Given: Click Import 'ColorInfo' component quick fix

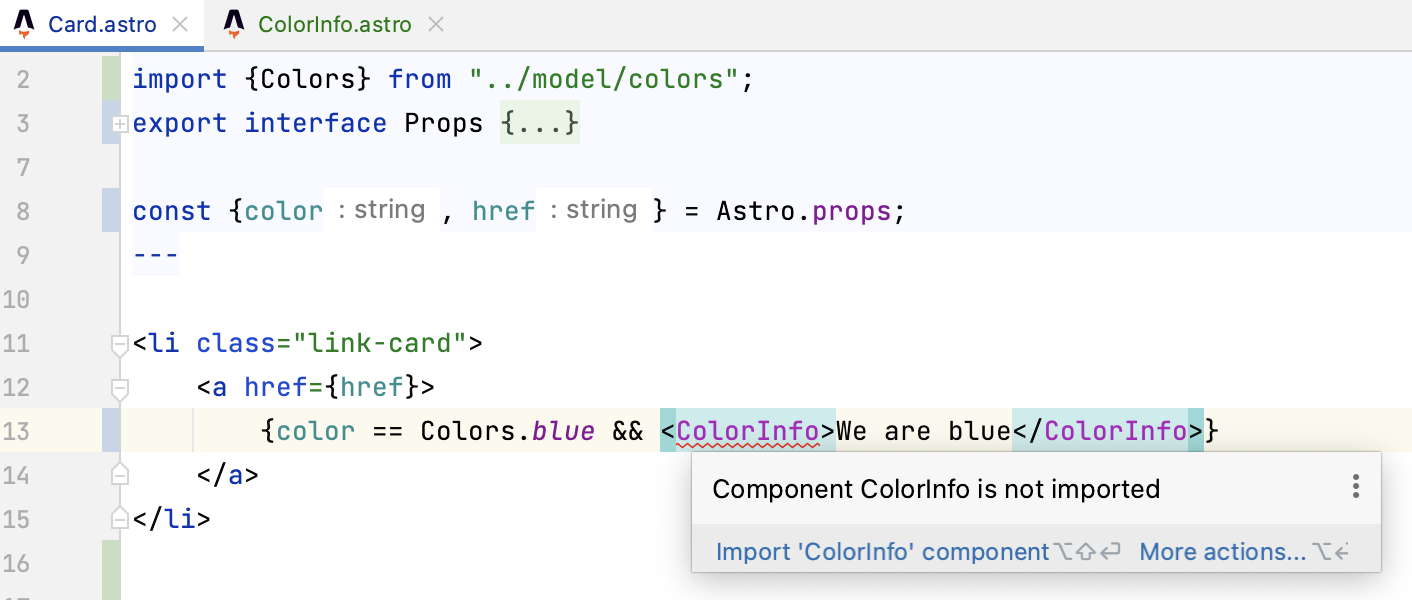Looking at the screenshot, I should (882, 552).
